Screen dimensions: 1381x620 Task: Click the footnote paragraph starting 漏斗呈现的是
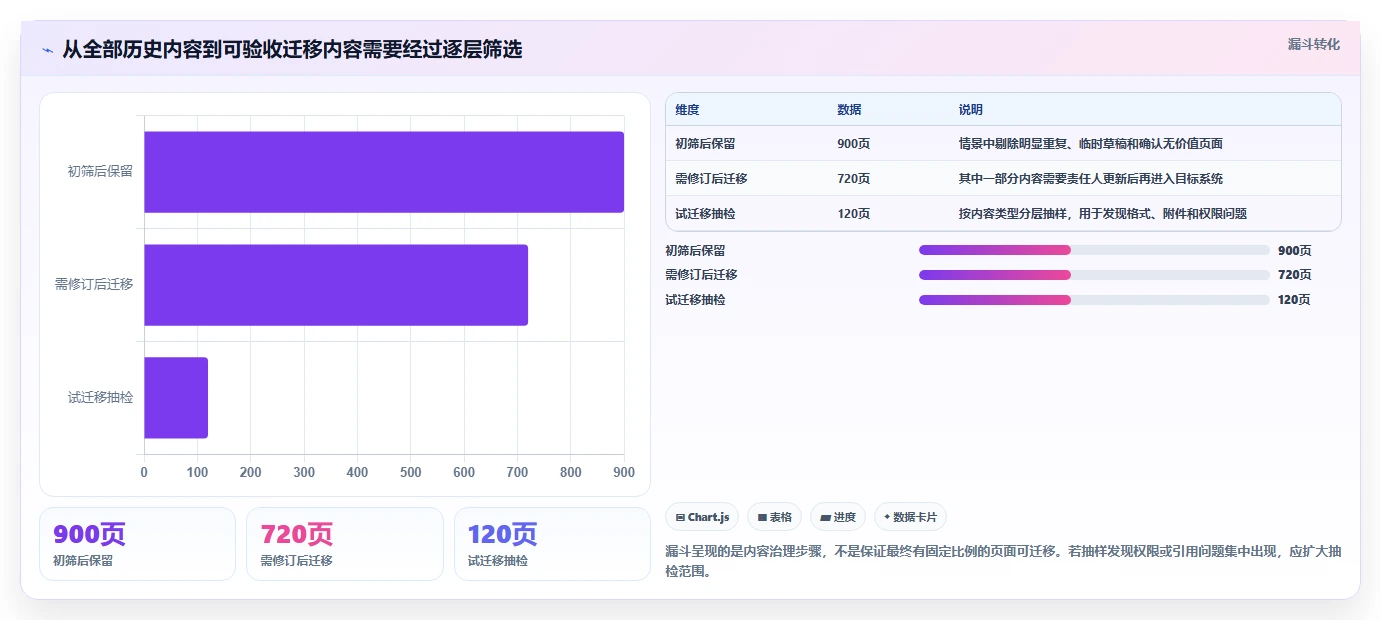[1003, 562]
